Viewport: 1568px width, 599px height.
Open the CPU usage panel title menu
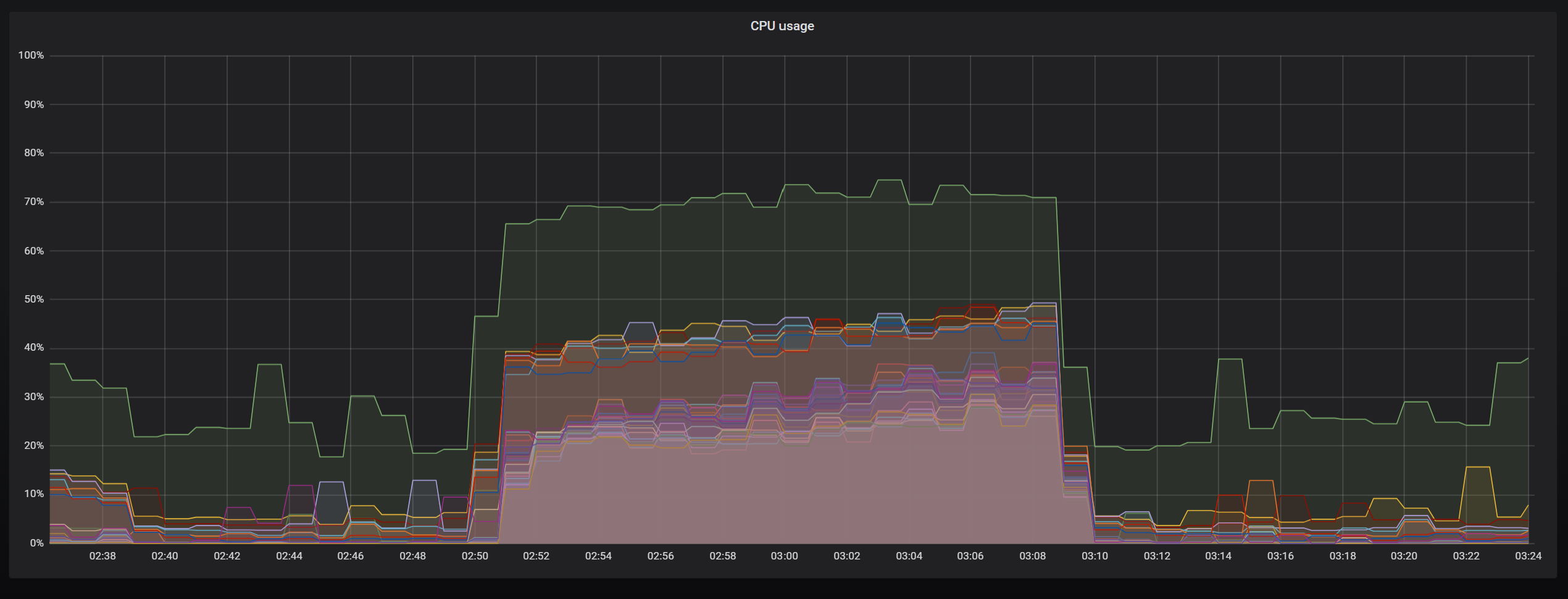tap(782, 26)
